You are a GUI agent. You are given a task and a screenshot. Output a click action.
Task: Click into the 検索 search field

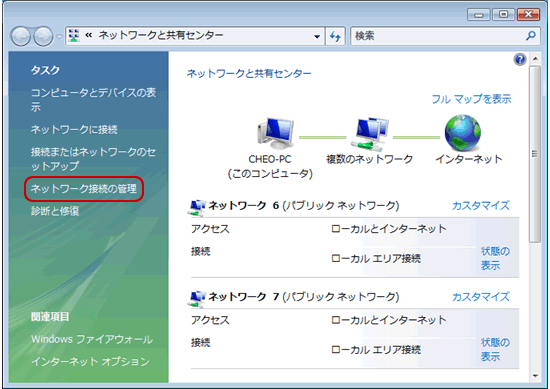pos(438,36)
